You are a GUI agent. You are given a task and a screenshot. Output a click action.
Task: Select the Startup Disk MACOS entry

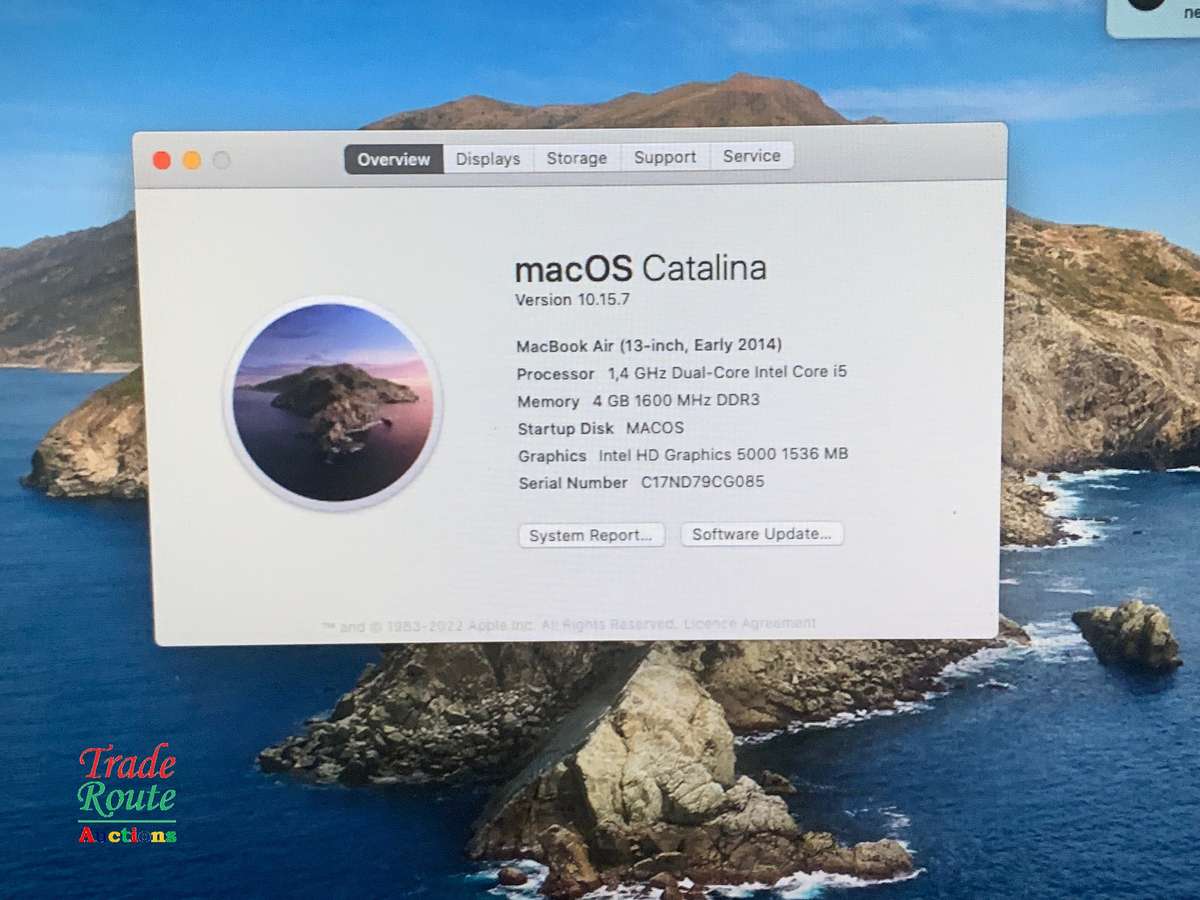click(600, 428)
